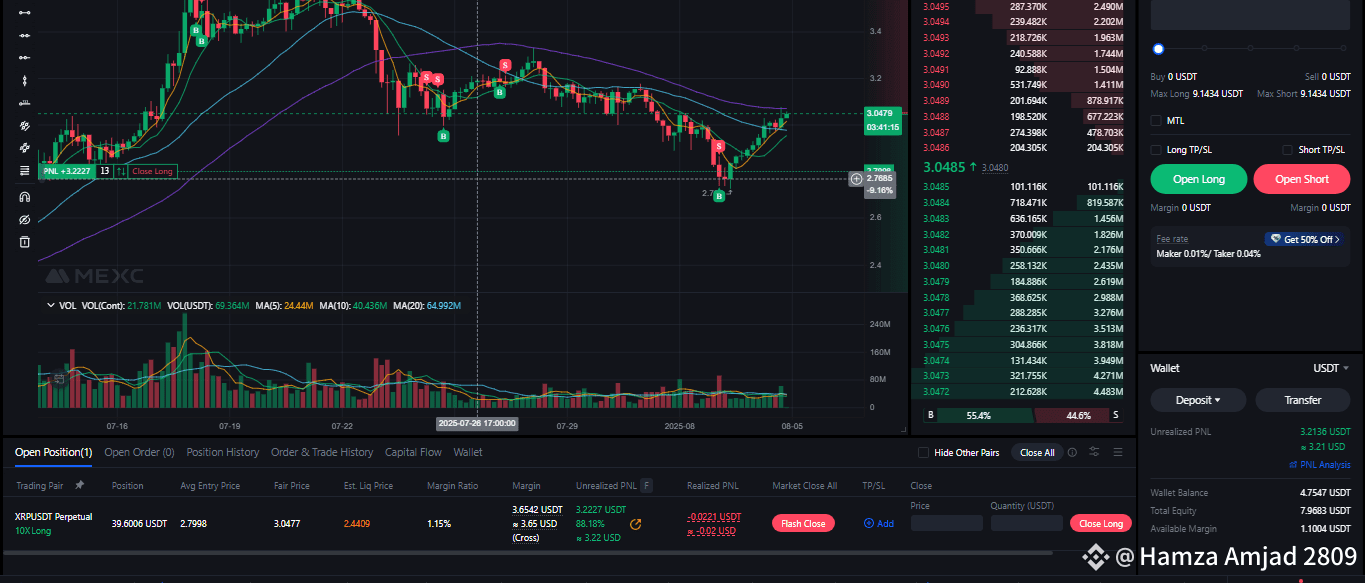Click the Quantity (USDT) input field
Screen dimensions: 1365x583
tap(1026, 523)
